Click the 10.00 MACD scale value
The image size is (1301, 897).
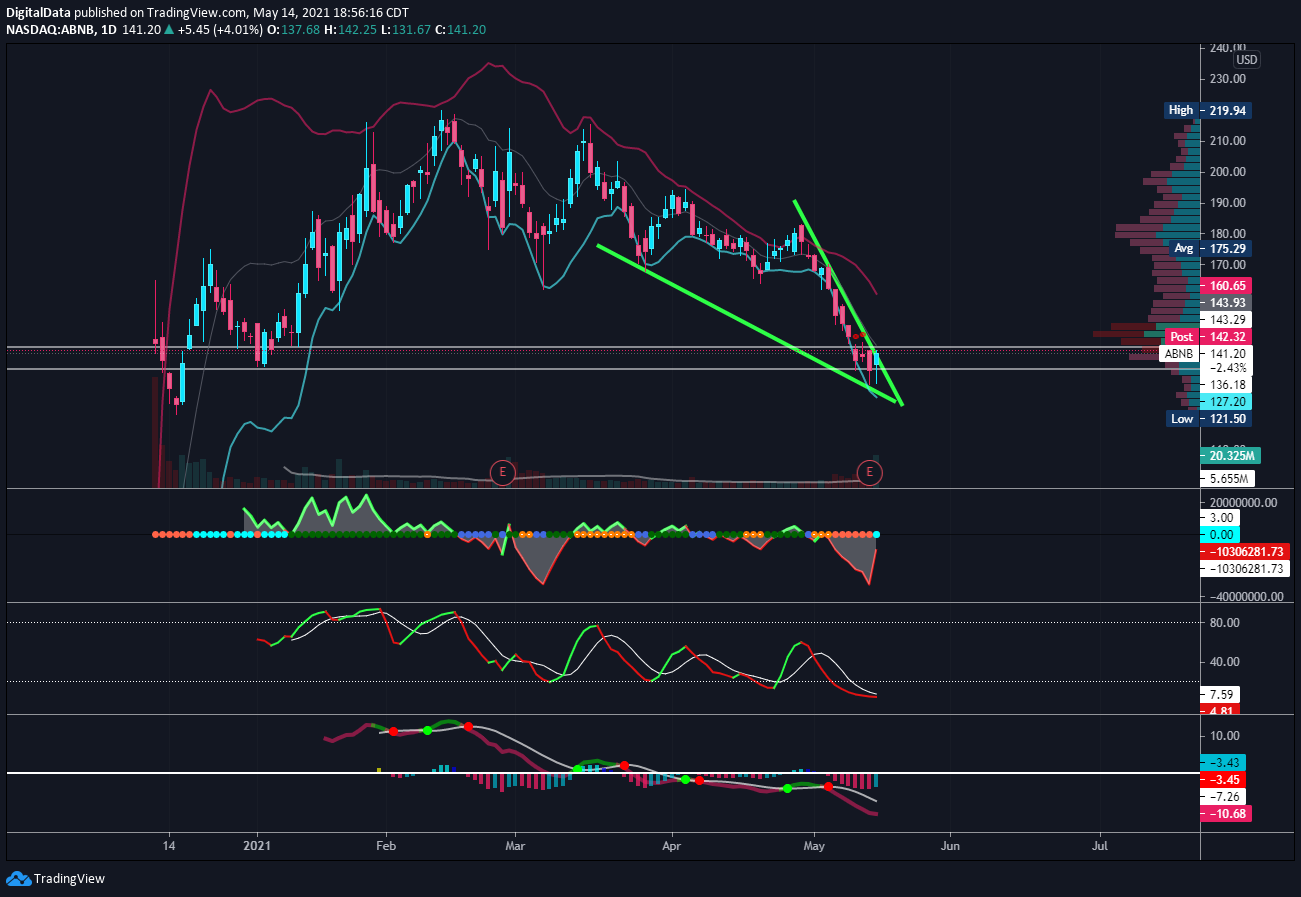pos(1224,736)
